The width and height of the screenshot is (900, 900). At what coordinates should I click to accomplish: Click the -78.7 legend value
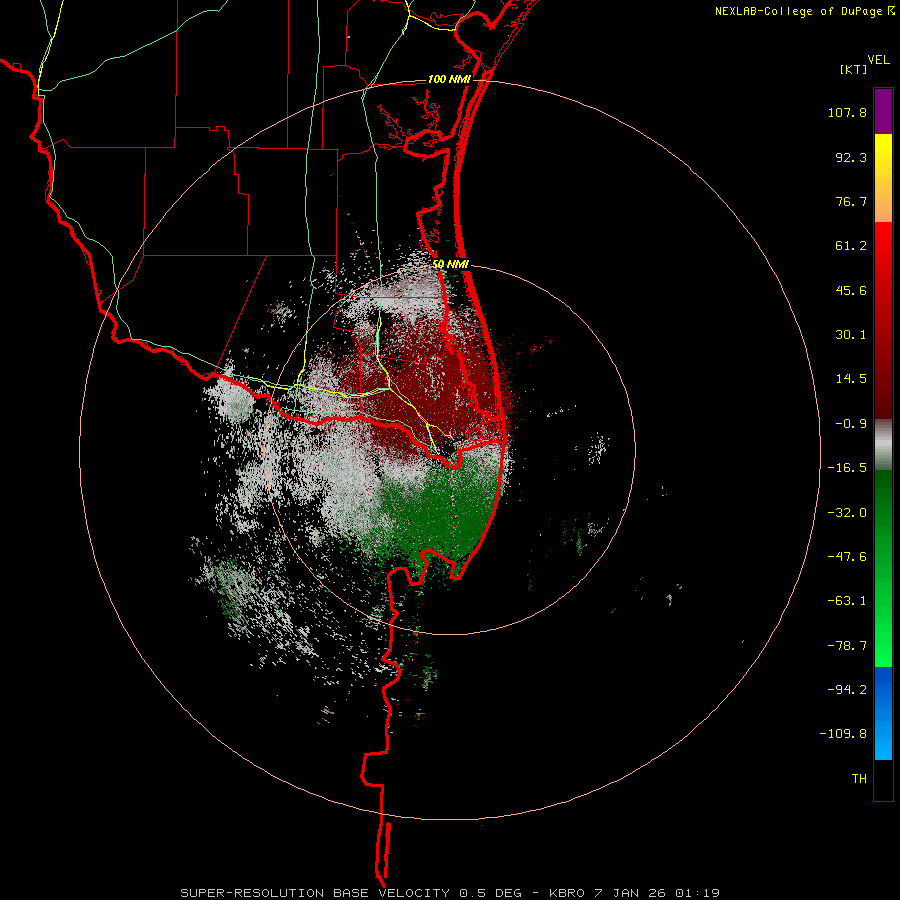(x=847, y=646)
